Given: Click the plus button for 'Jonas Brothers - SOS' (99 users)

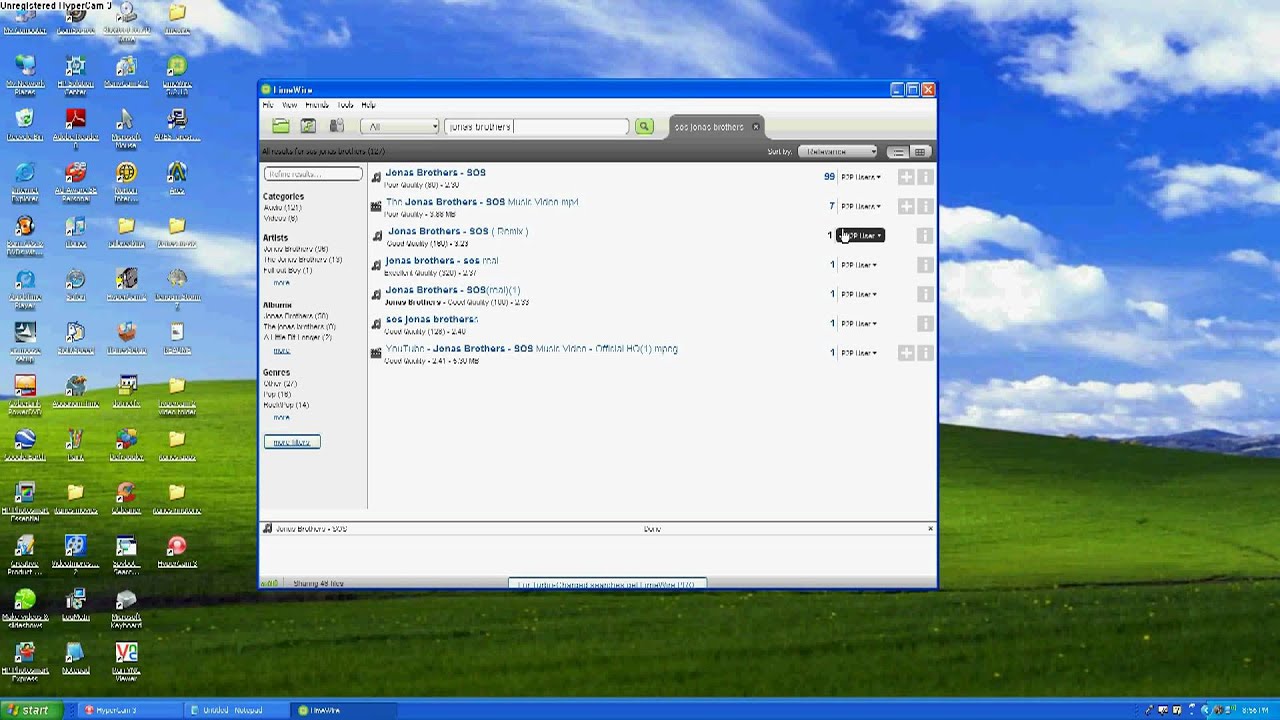Looking at the screenshot, I should pyautogui.click(x=906, y=177).
